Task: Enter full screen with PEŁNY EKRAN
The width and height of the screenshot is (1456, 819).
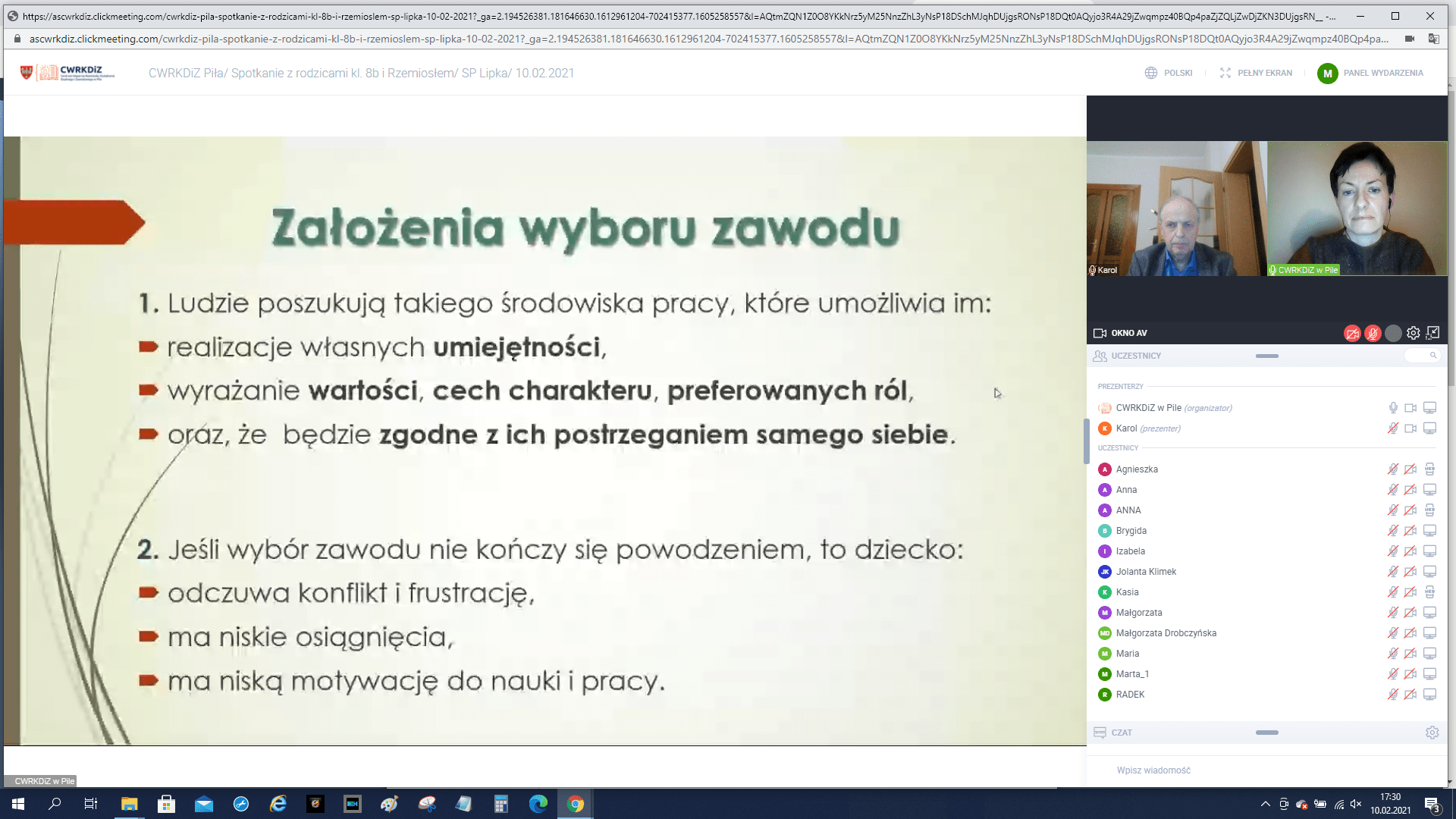Action: pyautogui.click(x=1256, y=73)
